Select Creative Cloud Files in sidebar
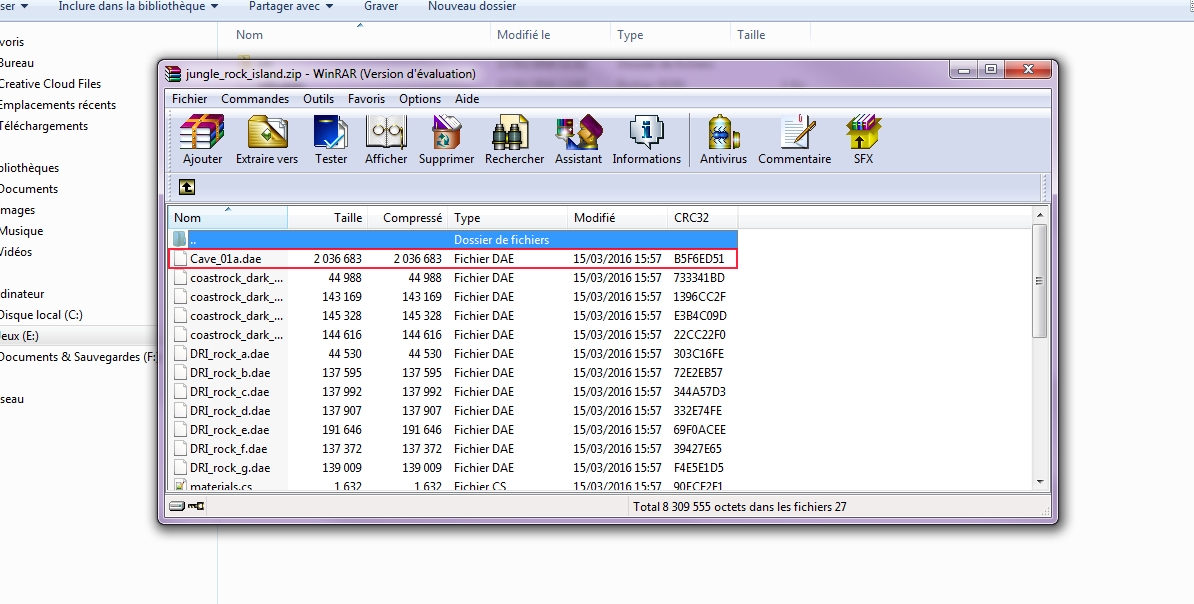This screenshot has height=604, width=1194. pos(50,84)
